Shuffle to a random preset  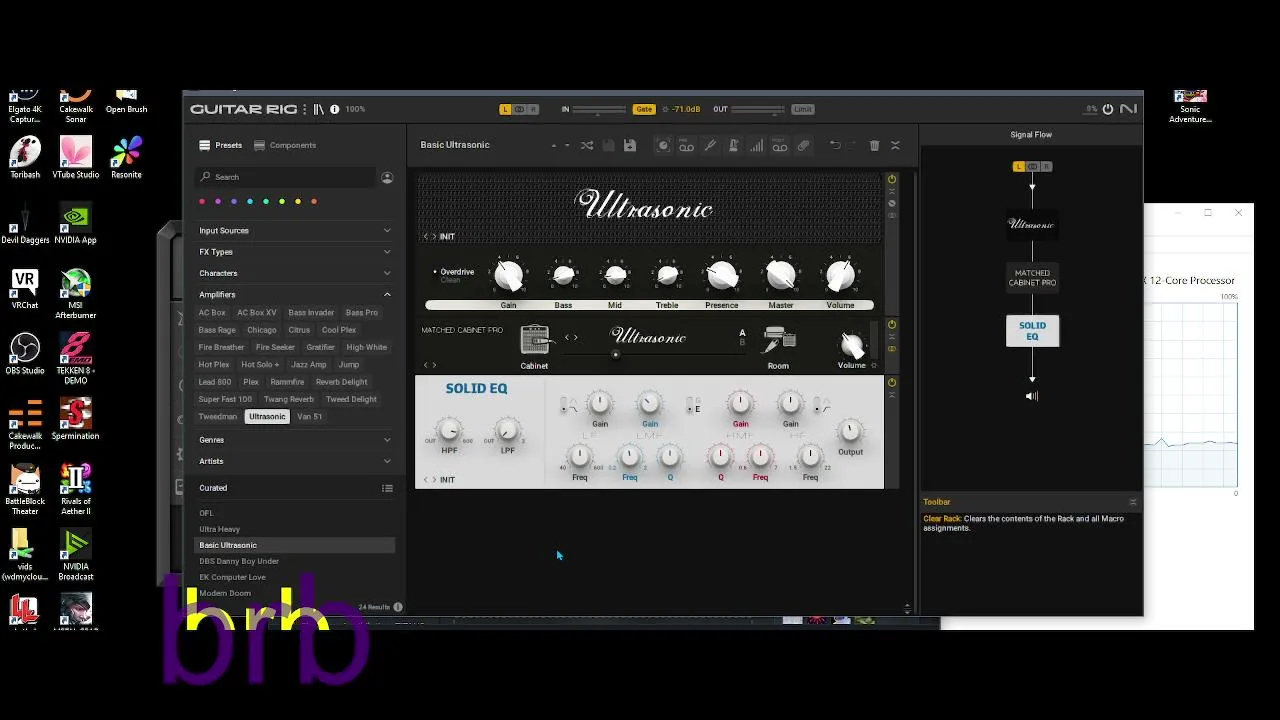pos(587,145)
